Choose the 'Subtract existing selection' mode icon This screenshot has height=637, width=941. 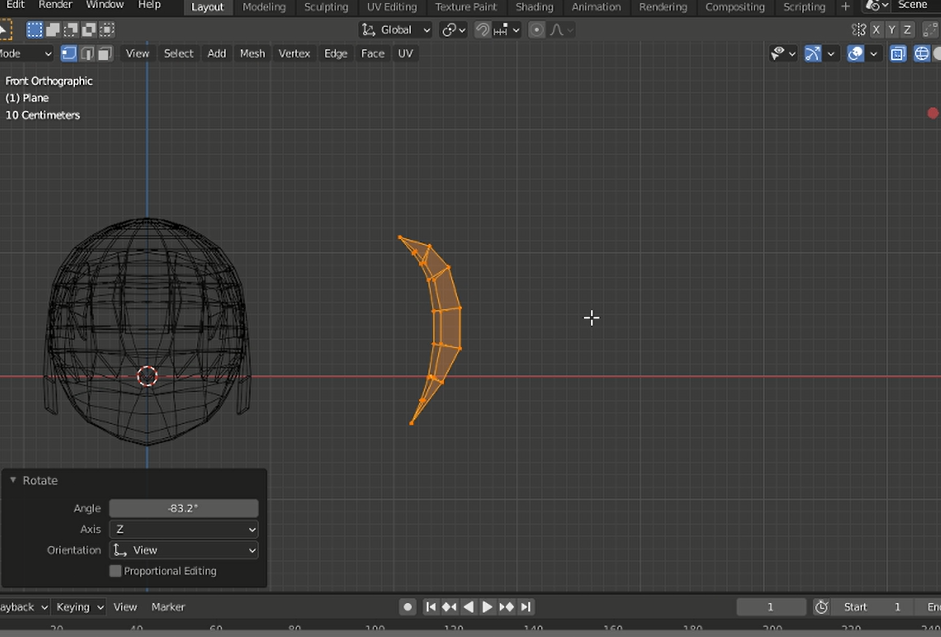71,29
